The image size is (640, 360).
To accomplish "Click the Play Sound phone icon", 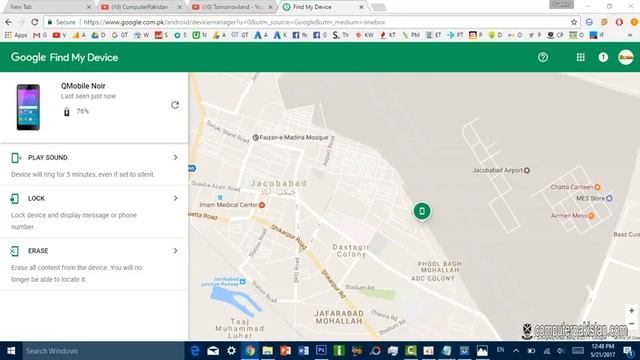I will 16,158.
